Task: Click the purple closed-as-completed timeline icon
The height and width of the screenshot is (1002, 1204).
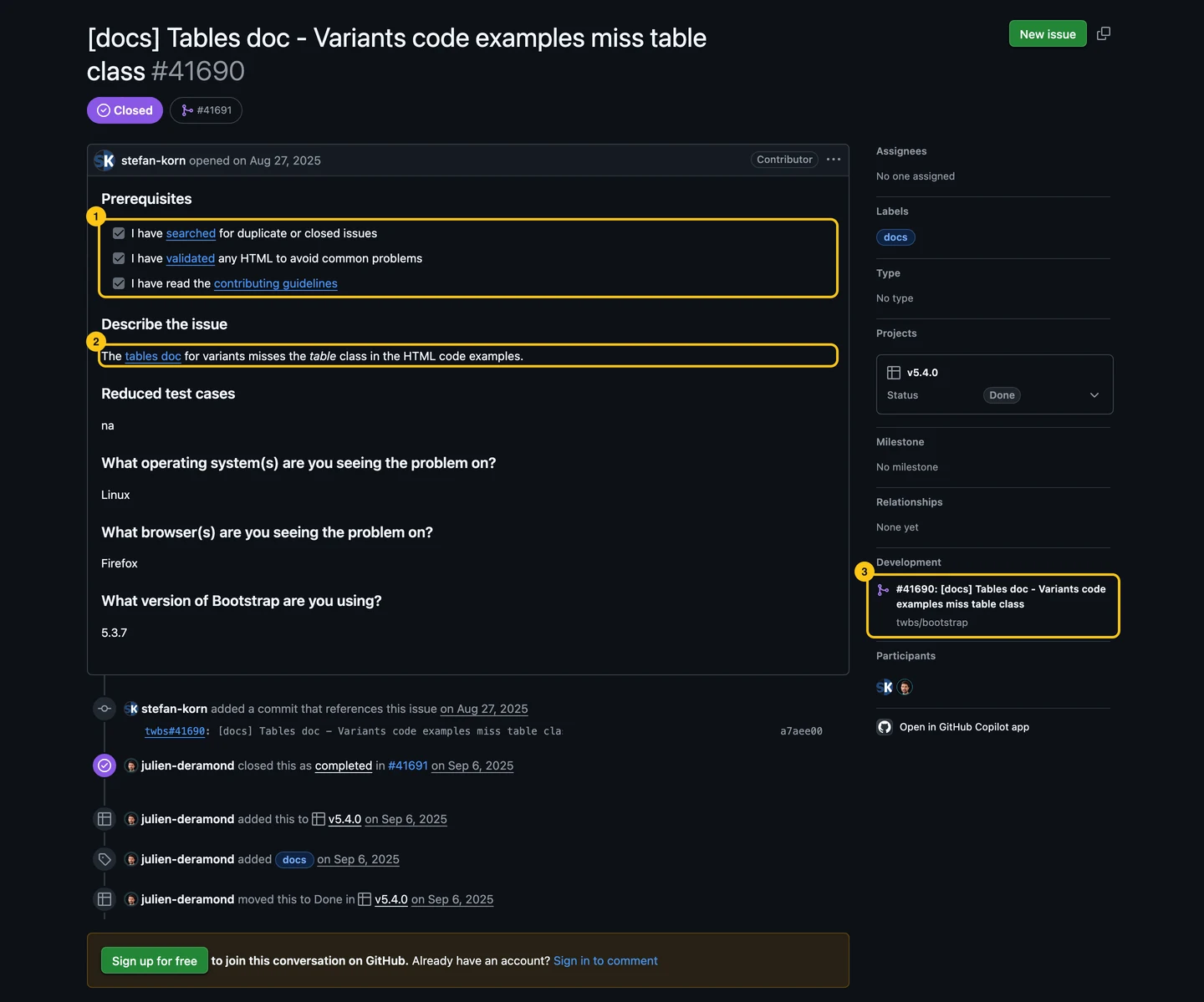Action: click(x=105, y=765)
